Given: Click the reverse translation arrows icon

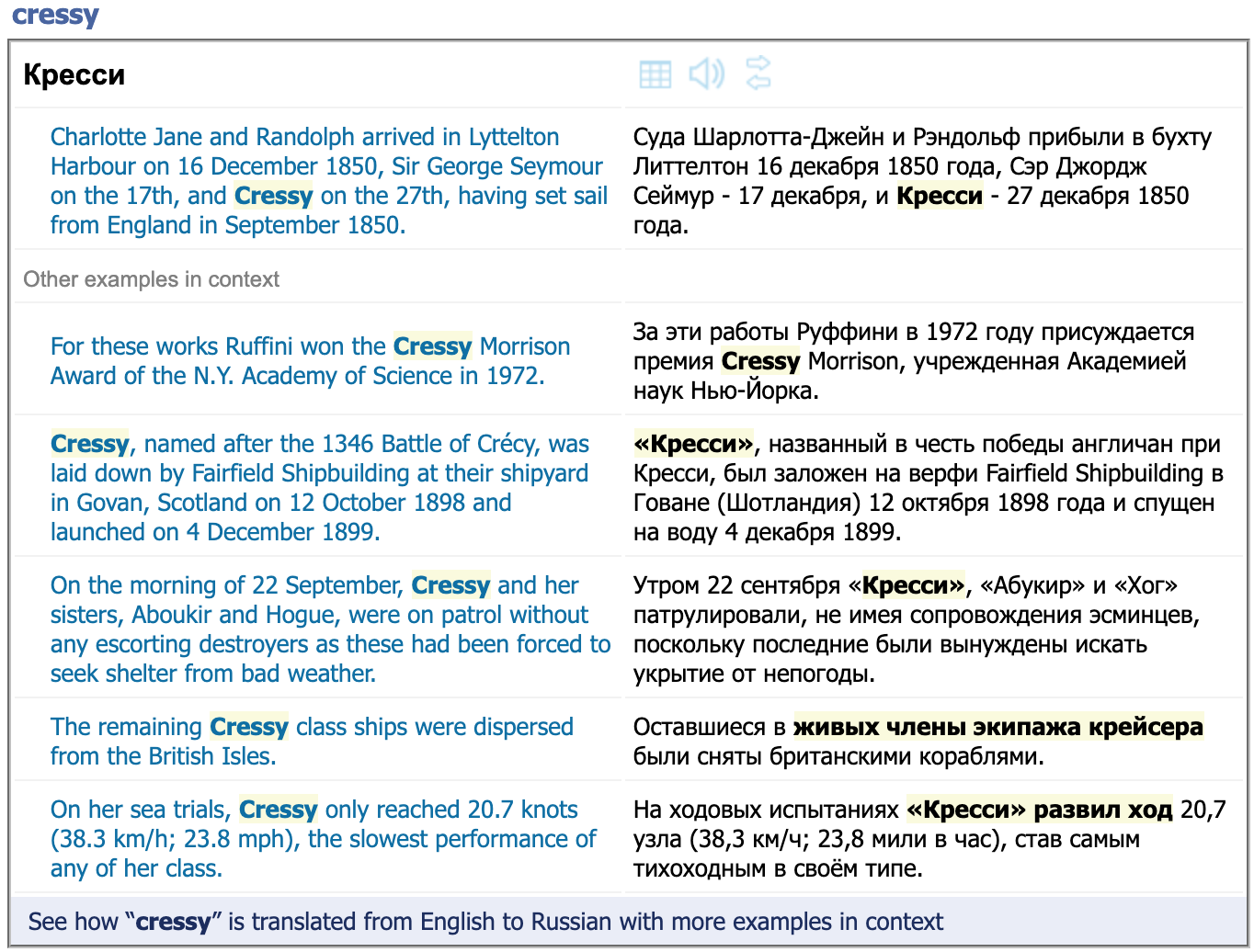Looking at the screenshot, I should 758,74.
